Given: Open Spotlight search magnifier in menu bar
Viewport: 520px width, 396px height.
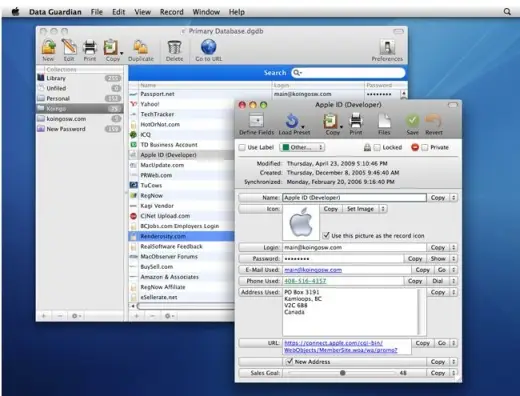Looking at the screenshot, I should (x=507, y=12).
